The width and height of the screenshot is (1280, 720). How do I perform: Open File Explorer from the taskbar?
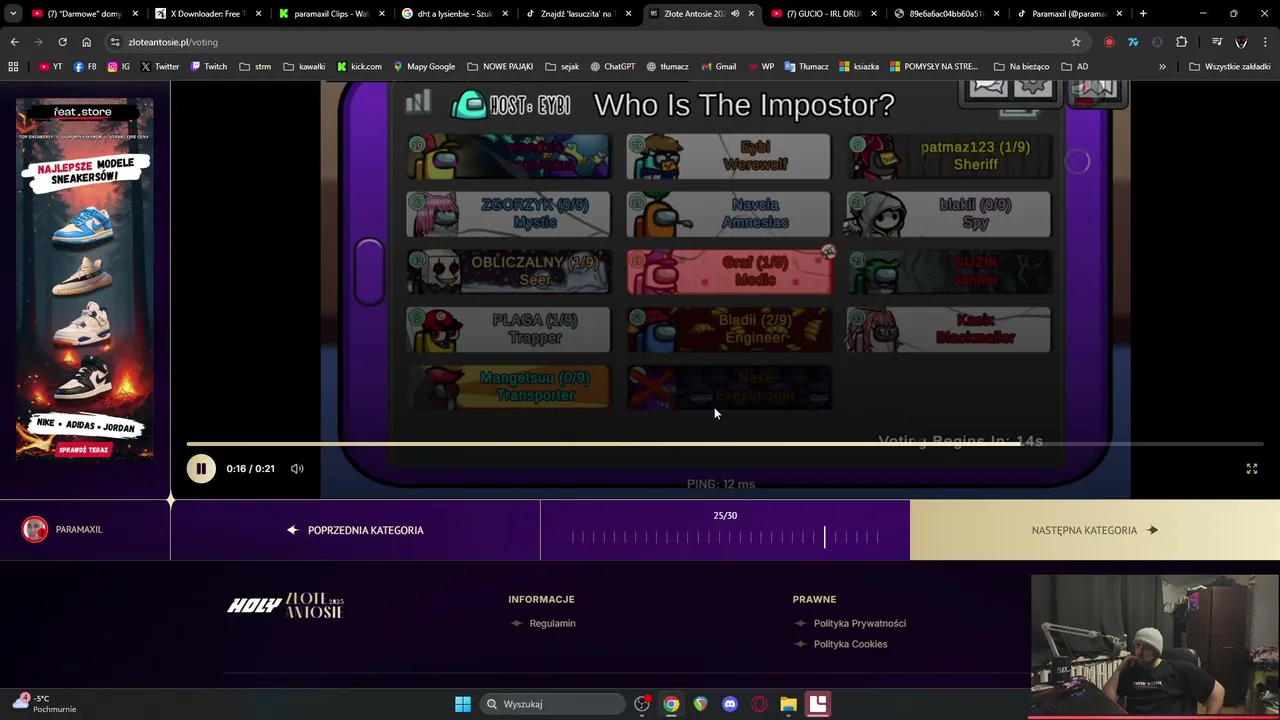click(x=788, y=704)
